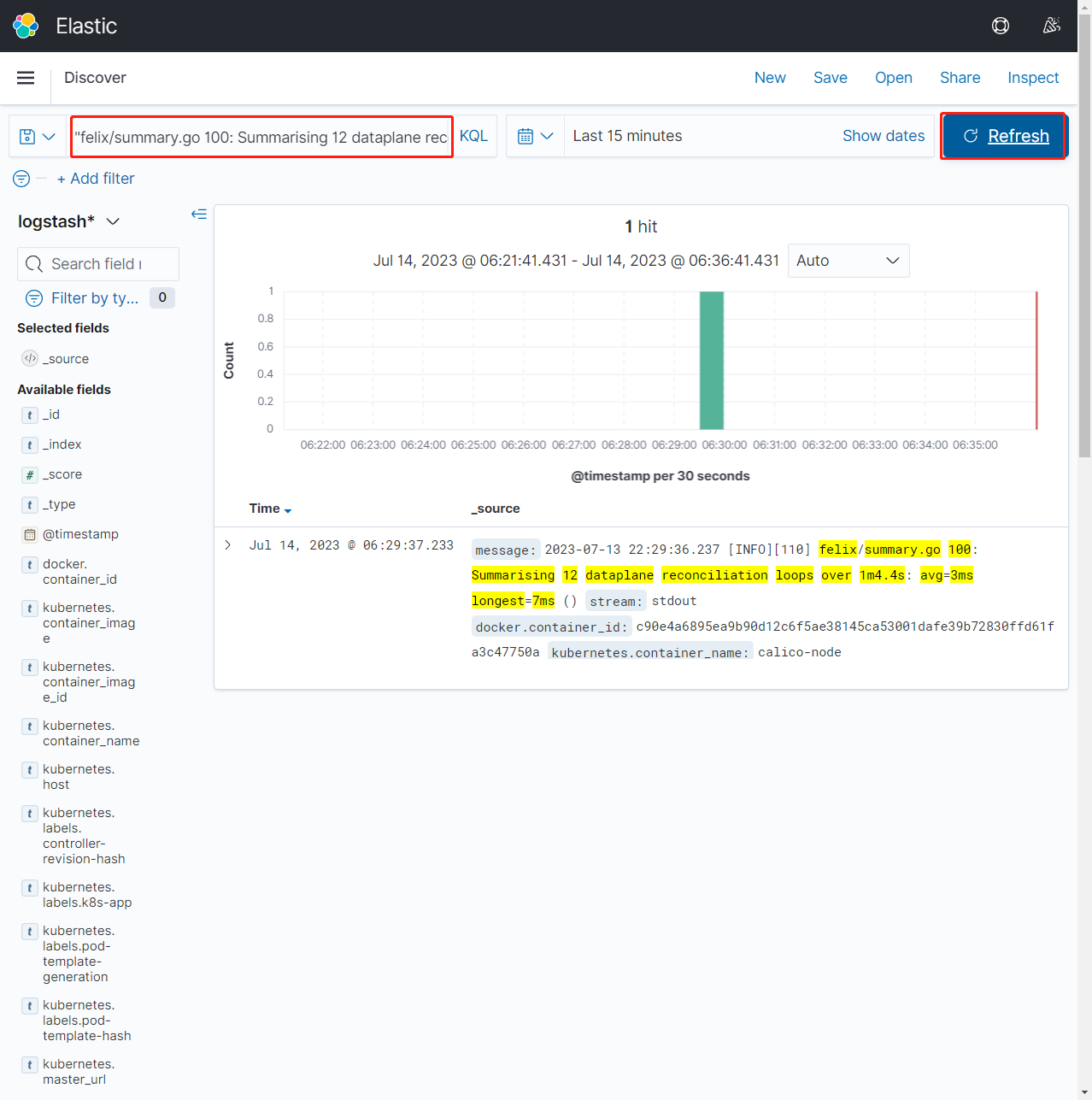Open the help menu lifebuoy icon
Viewport: 1092px width, 1100px height.
1001,26
